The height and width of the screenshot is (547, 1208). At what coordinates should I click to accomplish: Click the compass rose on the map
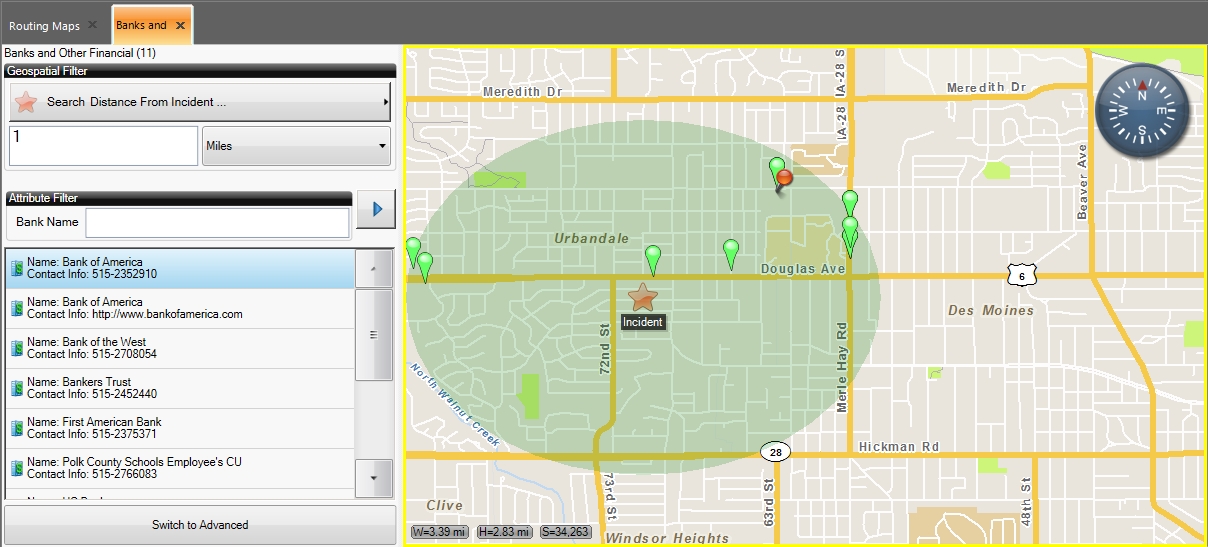(x=1143, y=111)
